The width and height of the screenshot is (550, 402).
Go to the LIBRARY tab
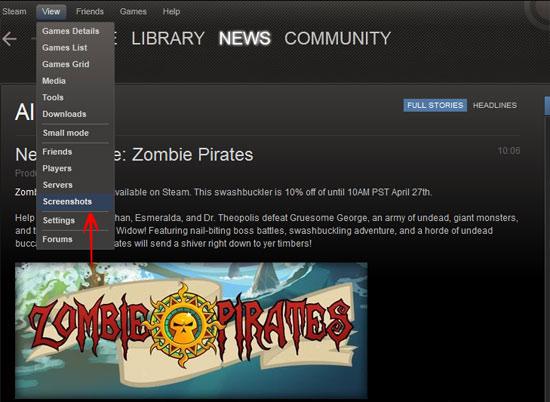tap(168, 38)
